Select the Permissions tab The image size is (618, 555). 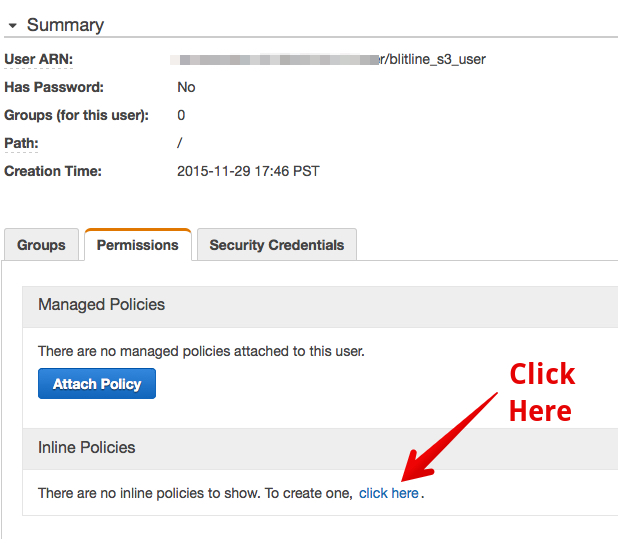click(138, 245)
